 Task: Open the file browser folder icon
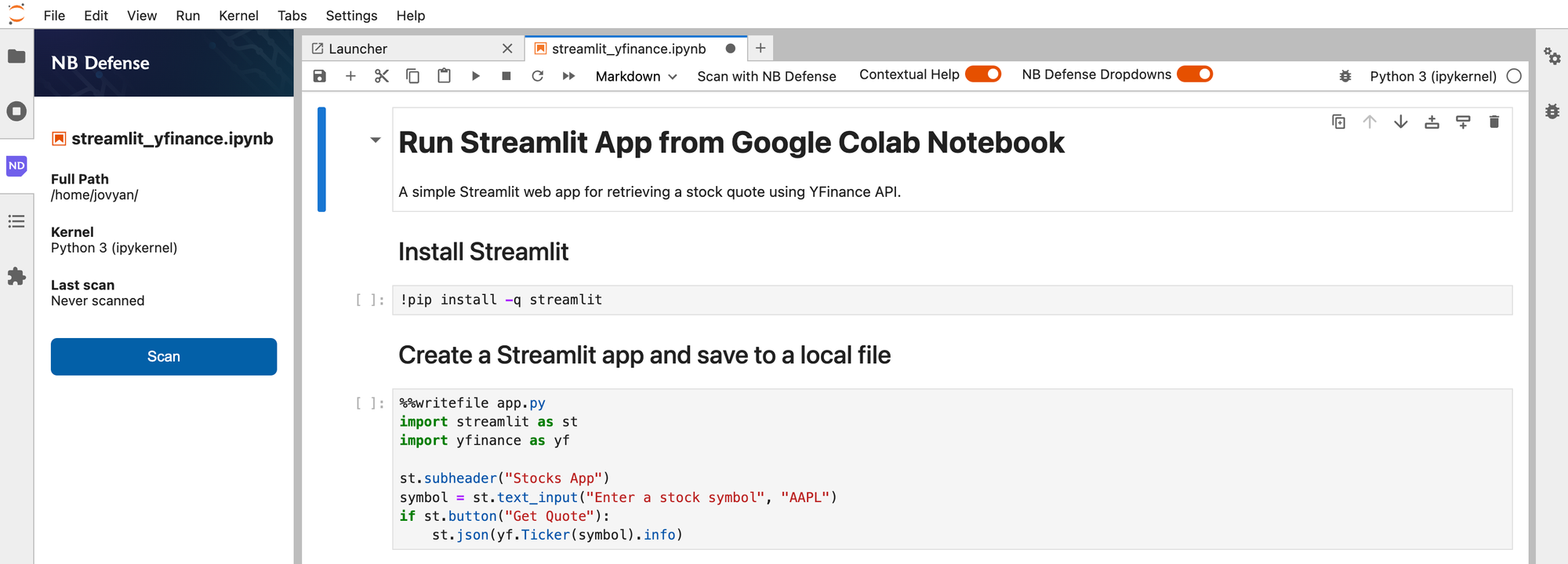16,56
